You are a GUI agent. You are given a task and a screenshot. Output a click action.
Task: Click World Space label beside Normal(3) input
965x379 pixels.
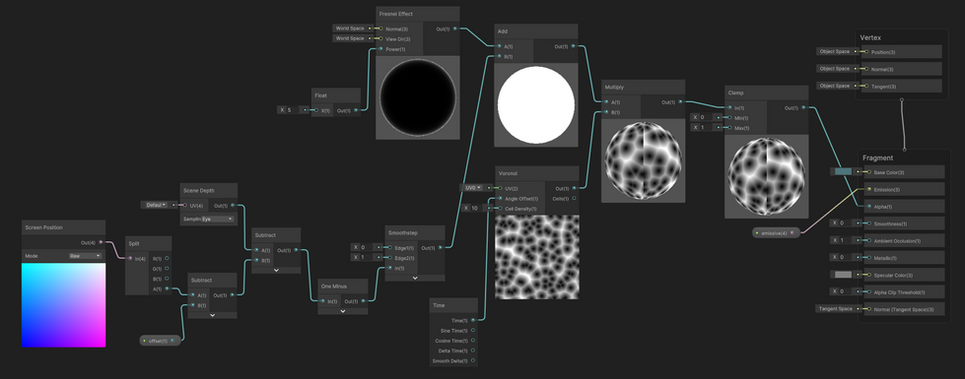click(350, 28)
